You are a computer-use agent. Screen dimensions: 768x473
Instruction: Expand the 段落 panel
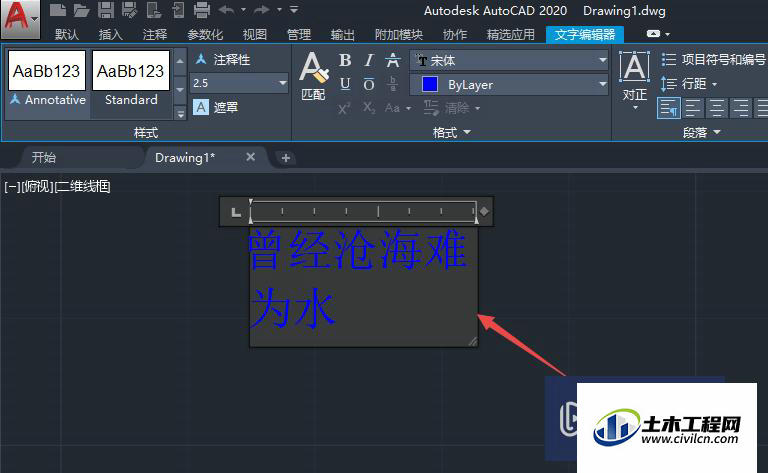click(702, 132)
